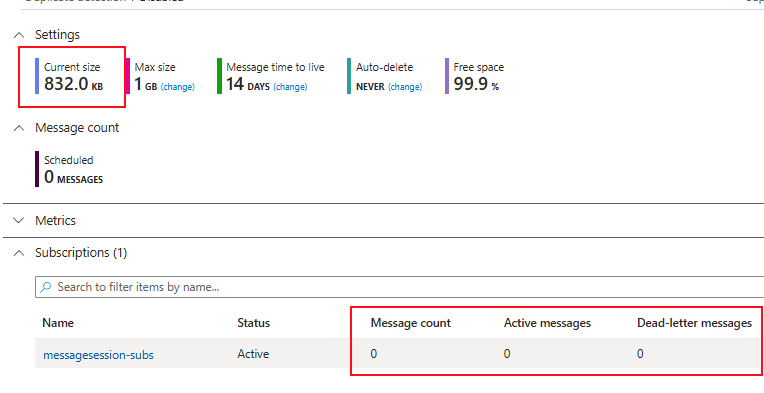Sort by the Dead-letter messages column header

pos(694,323)
